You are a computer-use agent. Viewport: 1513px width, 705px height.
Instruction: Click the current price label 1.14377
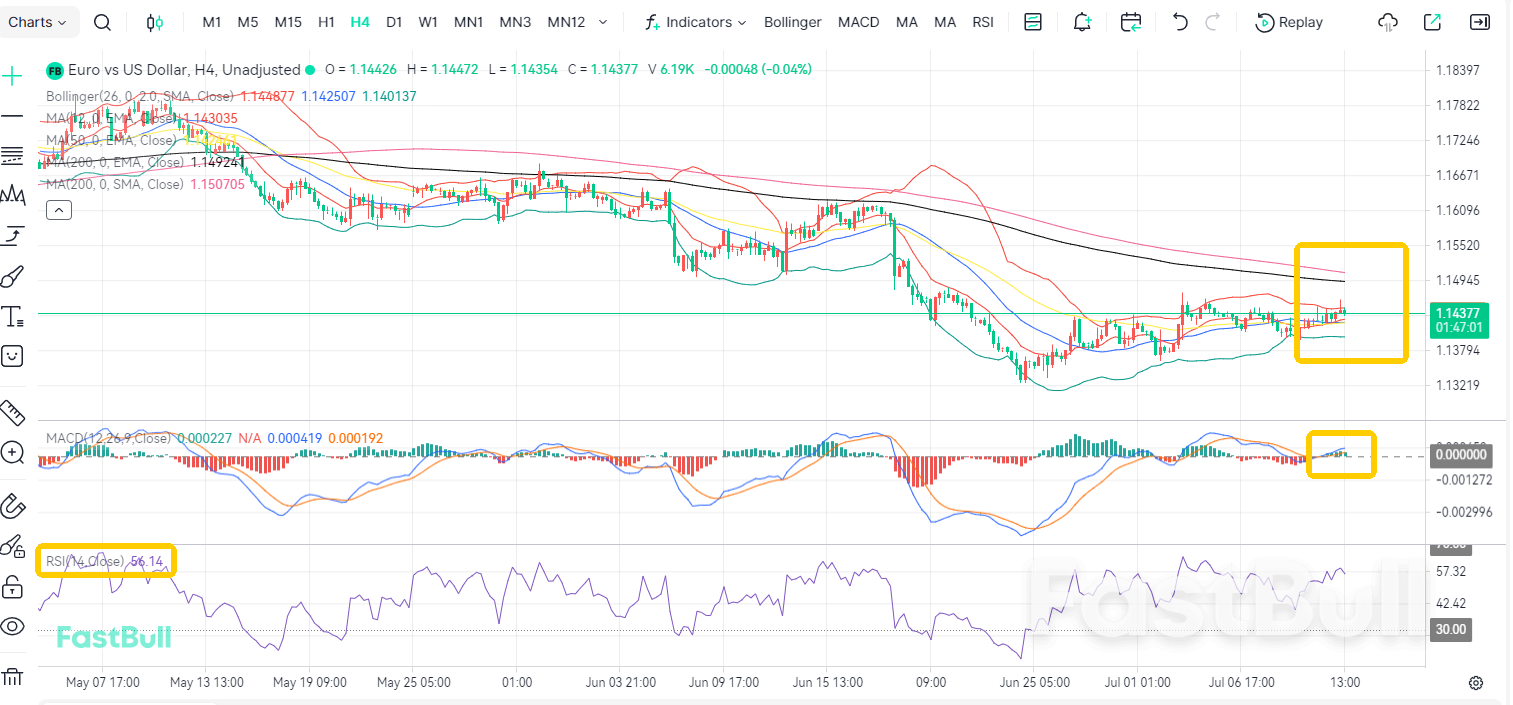[x=1460, y=313]
